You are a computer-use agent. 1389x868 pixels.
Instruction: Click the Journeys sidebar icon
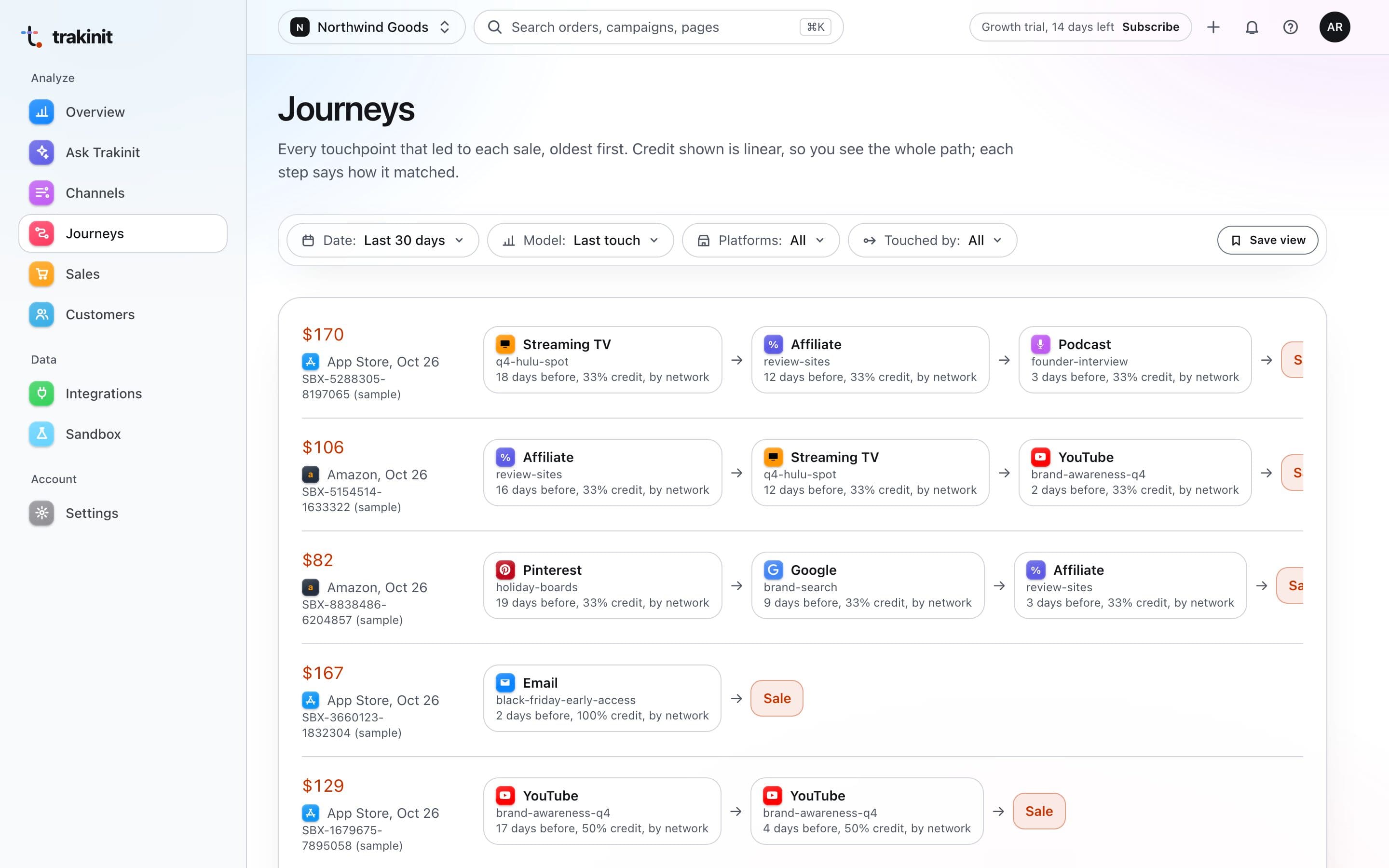point(41,234)
